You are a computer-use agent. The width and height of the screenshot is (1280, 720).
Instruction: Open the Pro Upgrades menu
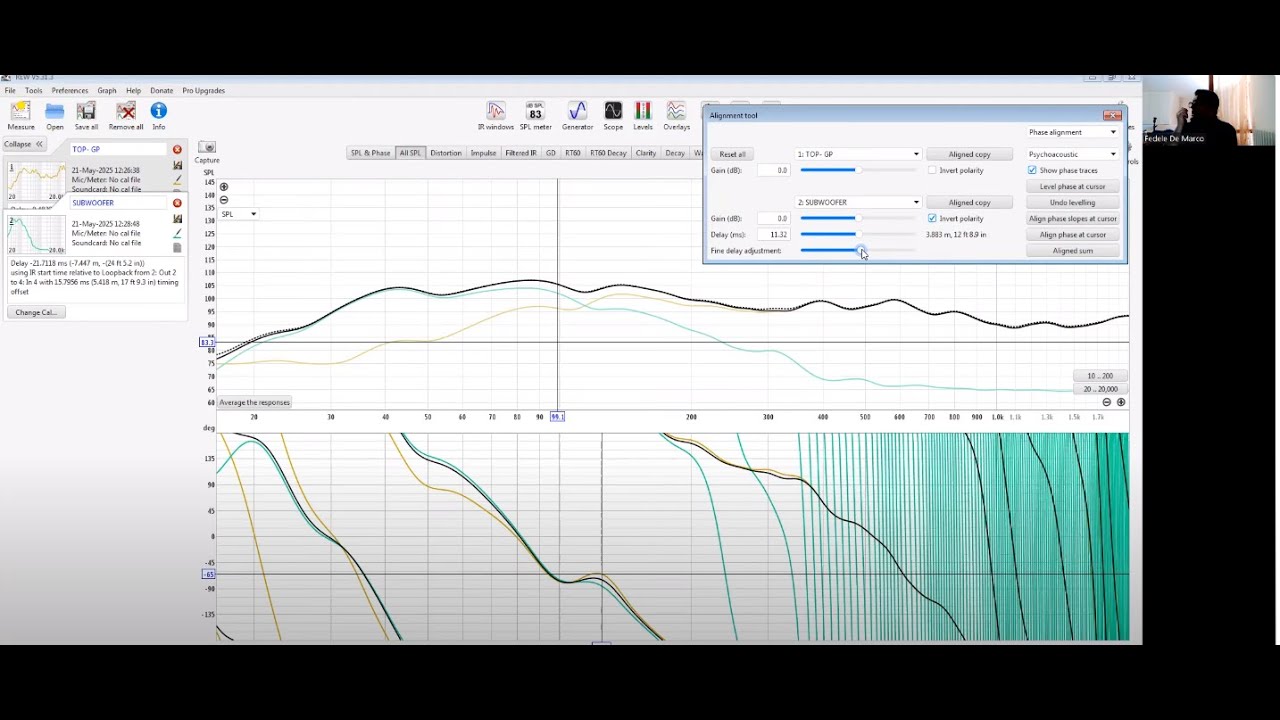(203, 91)
